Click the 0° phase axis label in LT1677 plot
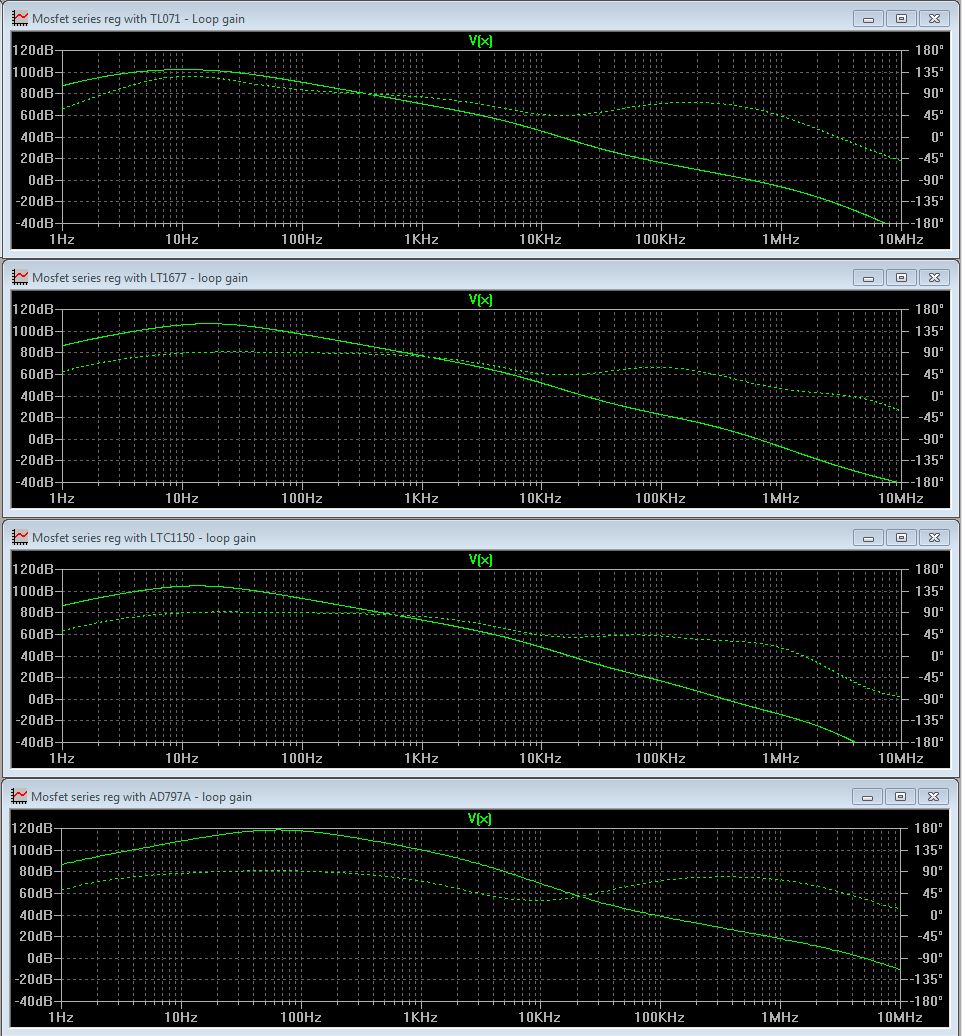The image size is (963, 1036). 937,396
